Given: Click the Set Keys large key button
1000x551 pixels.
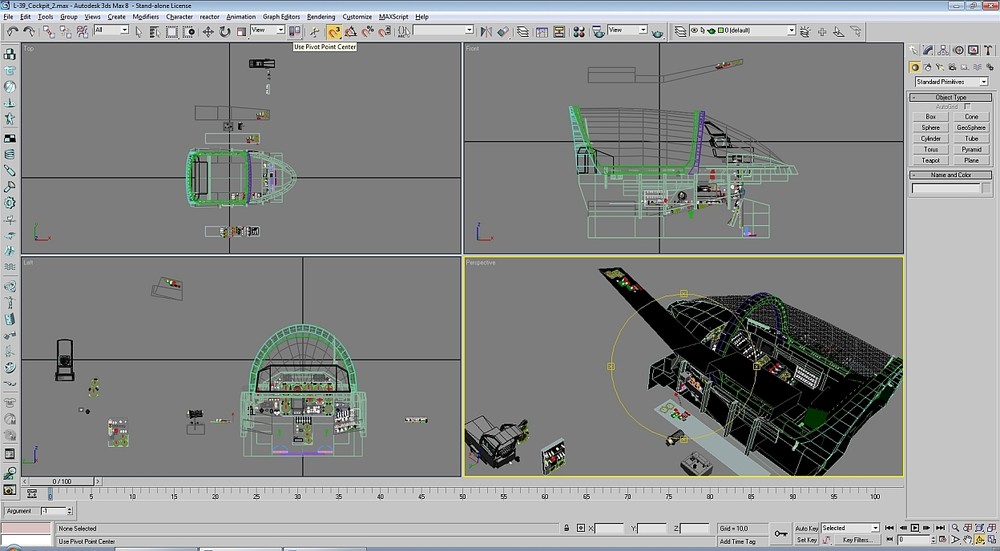Looking at the screenshot, I should (779, 534).
